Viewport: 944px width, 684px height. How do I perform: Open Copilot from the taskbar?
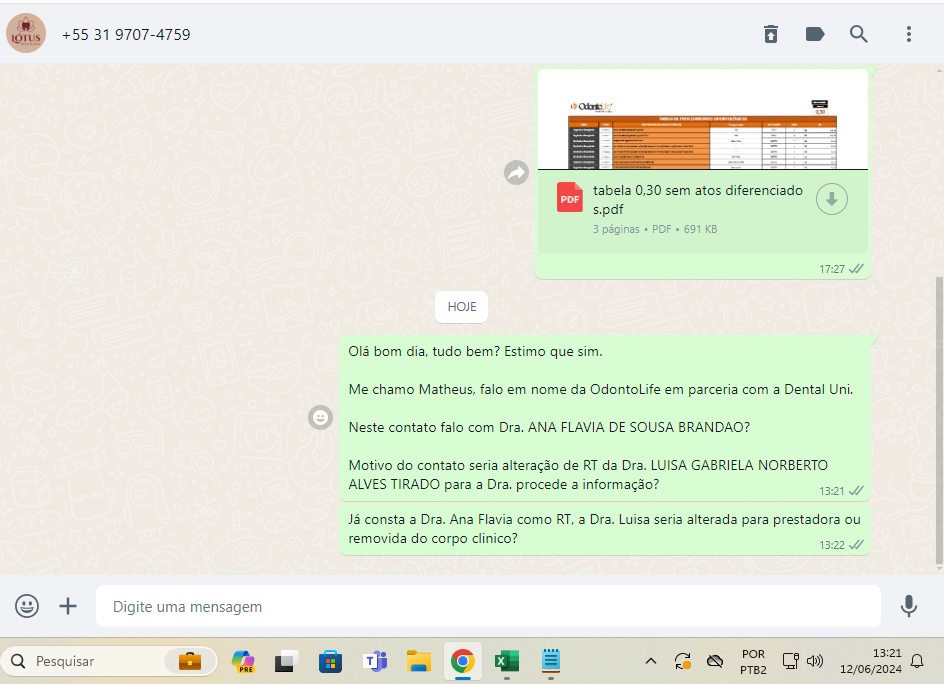tap(243, 662)
